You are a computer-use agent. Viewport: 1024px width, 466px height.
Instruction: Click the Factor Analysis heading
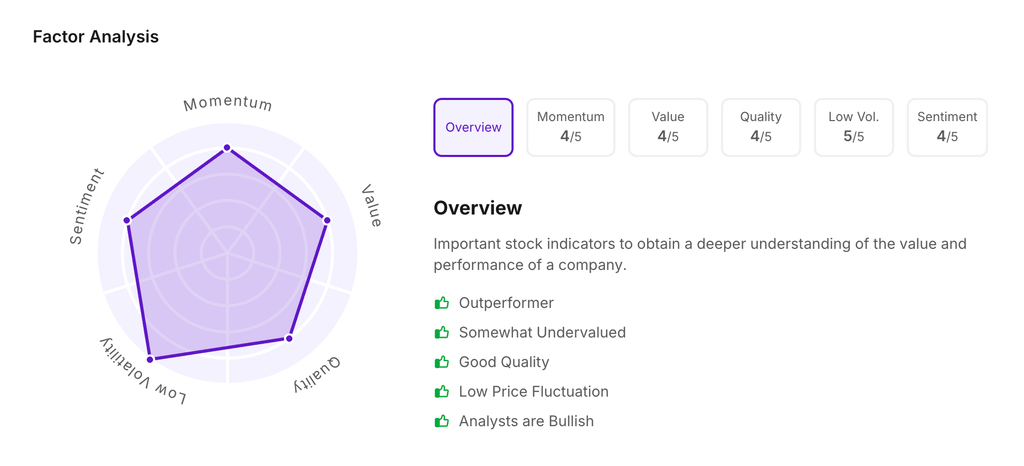[x=96, y=37]
